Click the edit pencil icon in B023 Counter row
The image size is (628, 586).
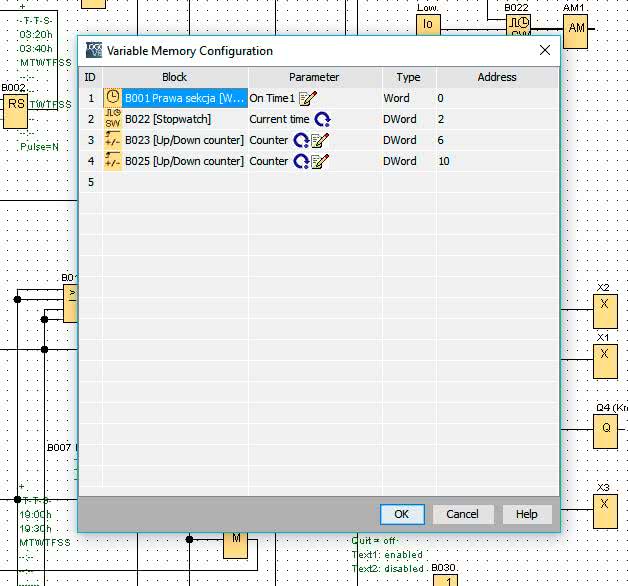(x=320, y=140)
